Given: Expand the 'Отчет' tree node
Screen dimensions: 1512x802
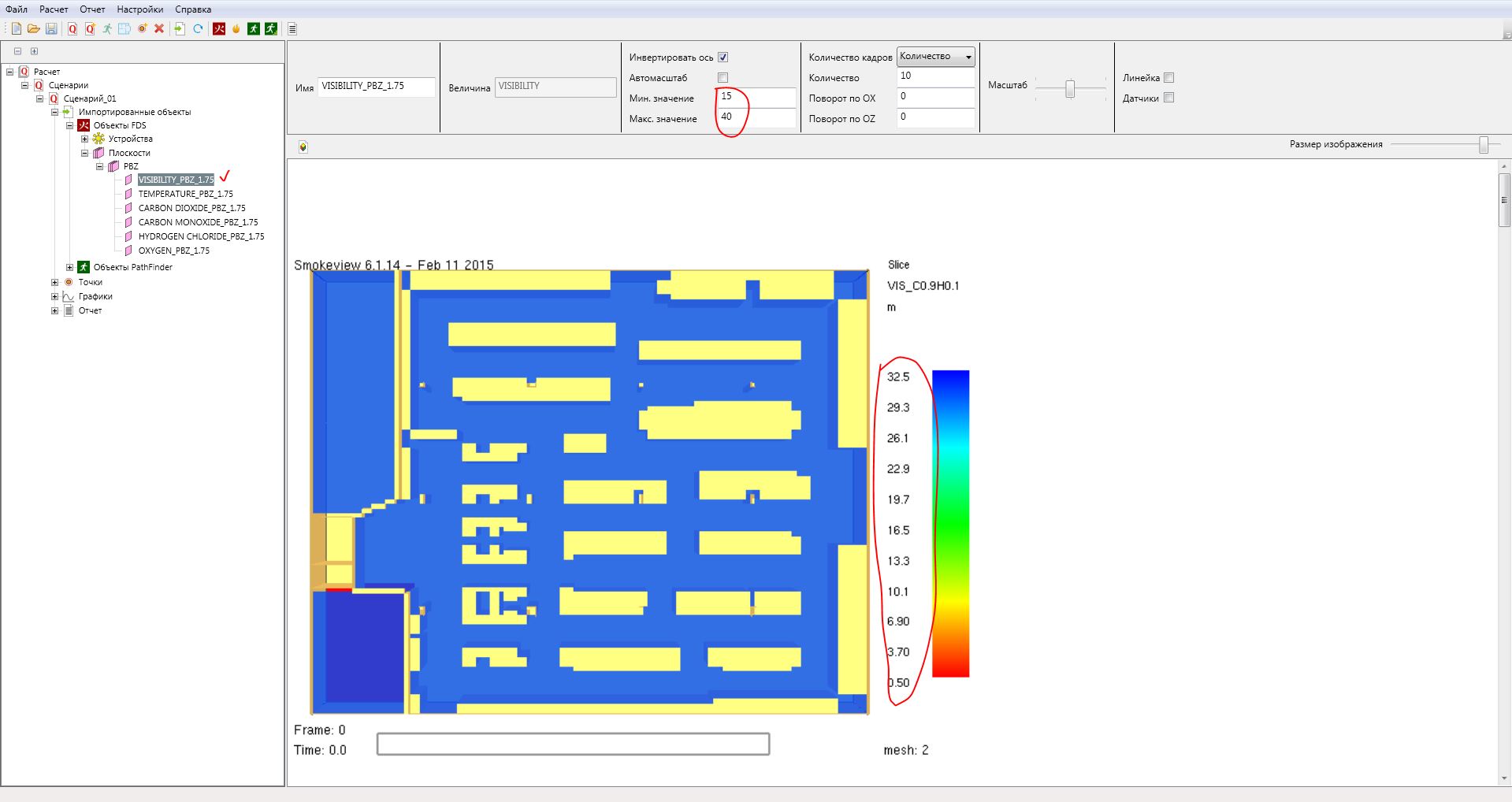Looking at the screenshot, I should [54, 310].
